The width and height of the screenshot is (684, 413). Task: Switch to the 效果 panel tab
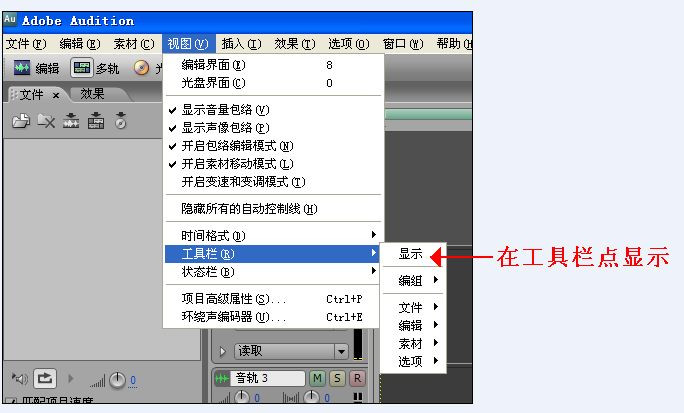click(92, 94)
